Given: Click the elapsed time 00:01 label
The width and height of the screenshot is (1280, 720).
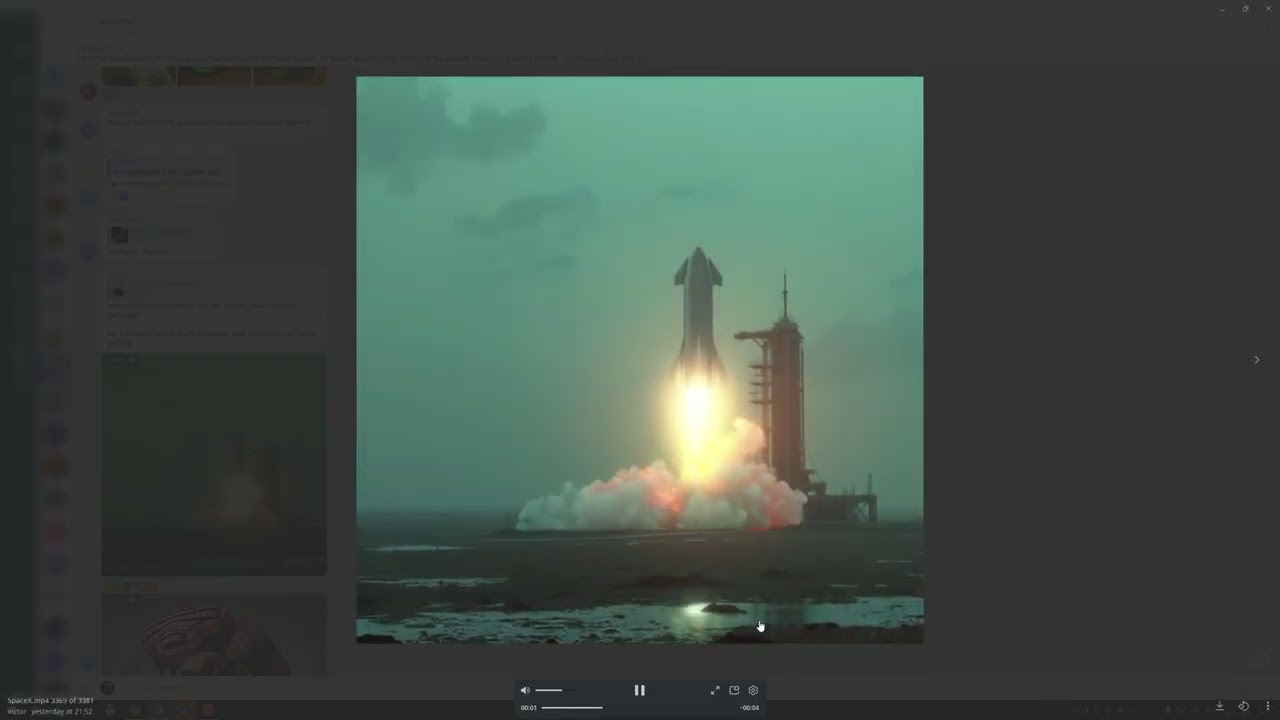Looking at the screenshot, I should (x=529, y=707).
